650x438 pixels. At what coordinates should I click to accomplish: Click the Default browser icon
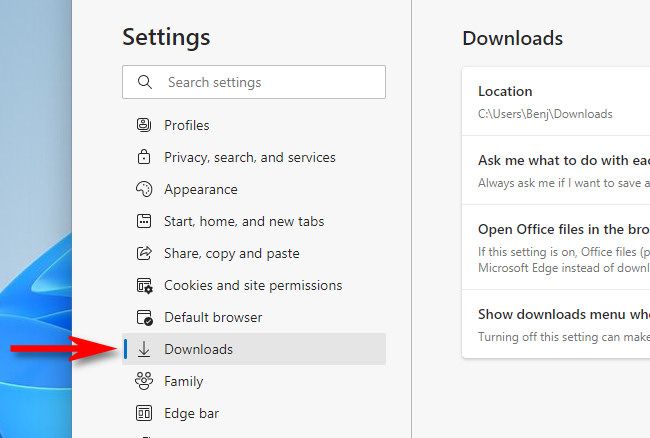pos(145,317)
